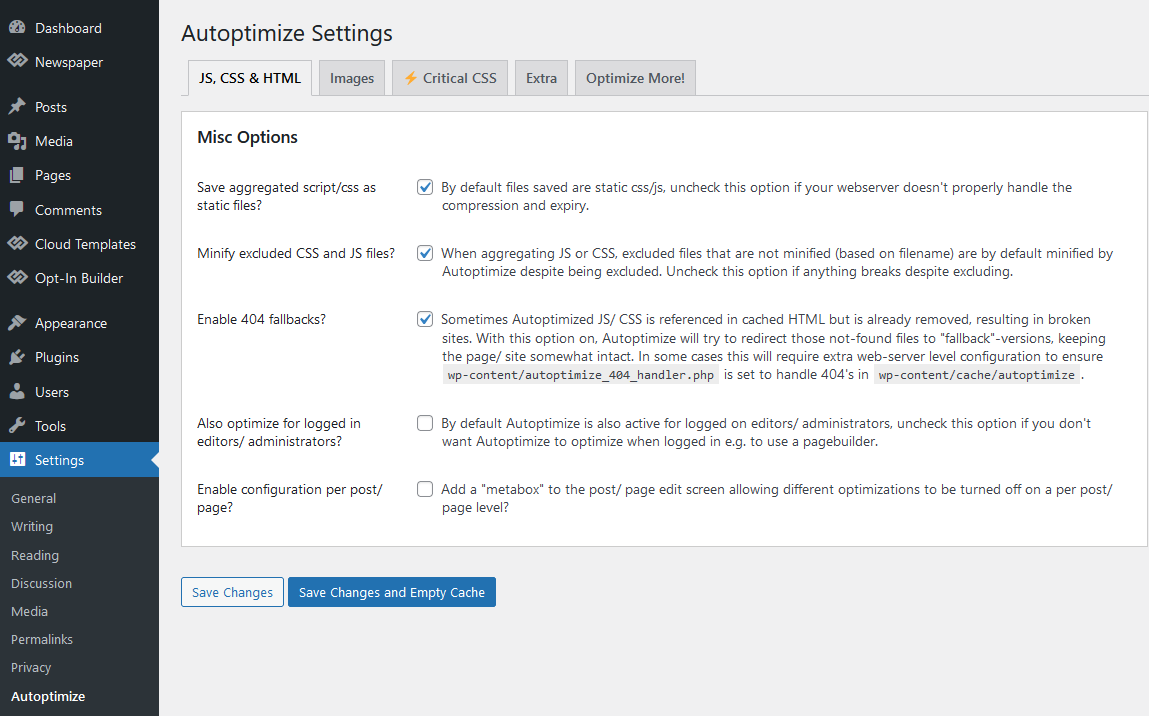This screenshot has width=1149, height=716.
Task: Click the Settings sliders icon
Action: pos(17,460)
